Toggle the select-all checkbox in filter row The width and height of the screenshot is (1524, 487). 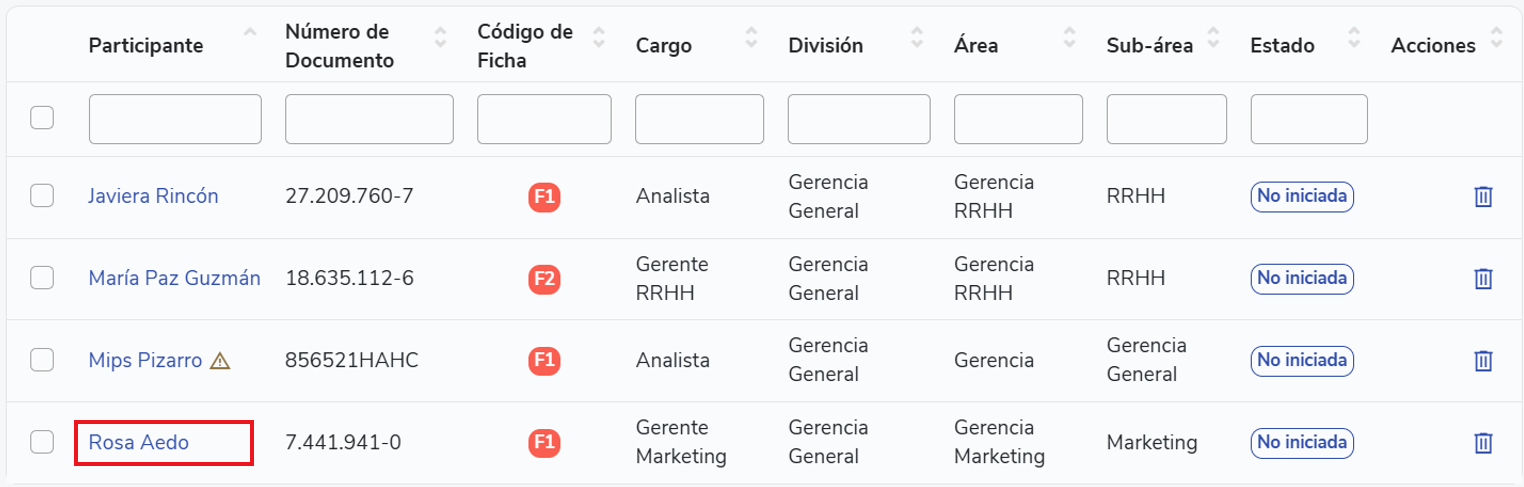pos(42,118)
